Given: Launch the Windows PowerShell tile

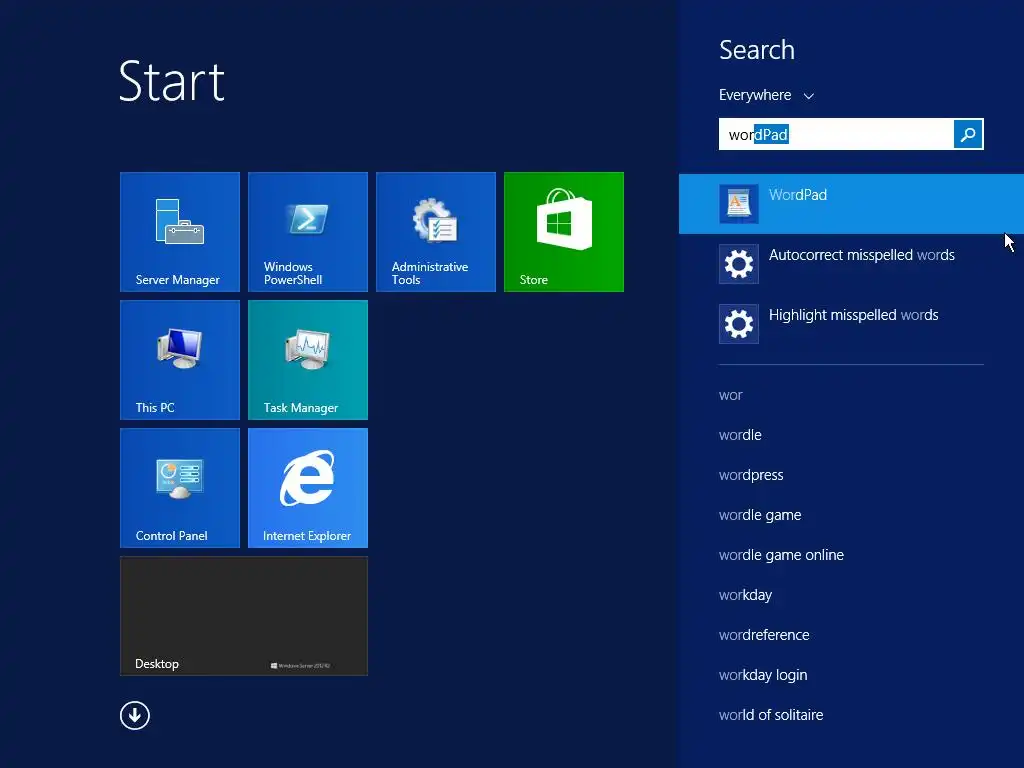Looking at the screenshot, I should (x=308, y=232).
